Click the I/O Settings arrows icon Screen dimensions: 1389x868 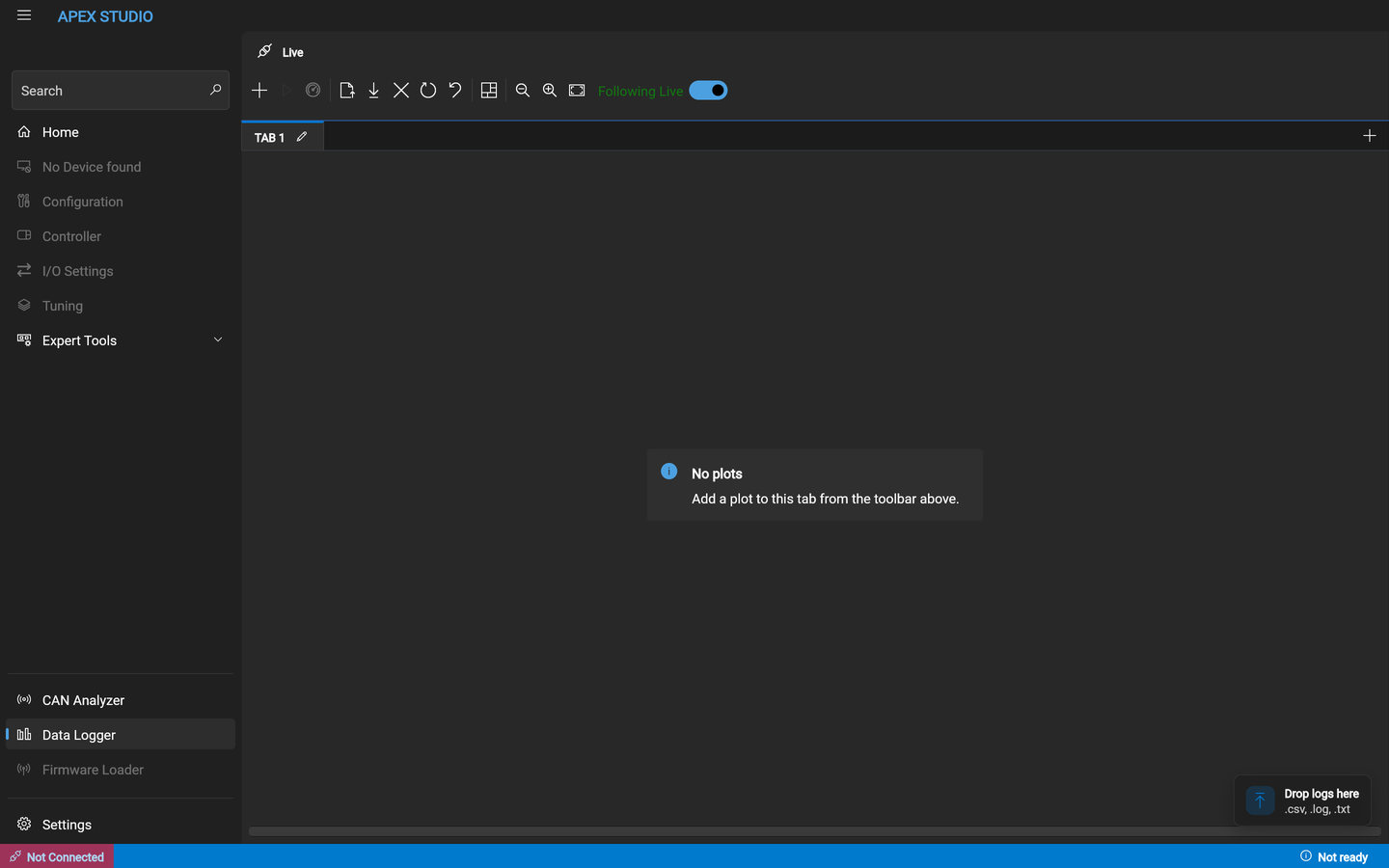point(24,270)
